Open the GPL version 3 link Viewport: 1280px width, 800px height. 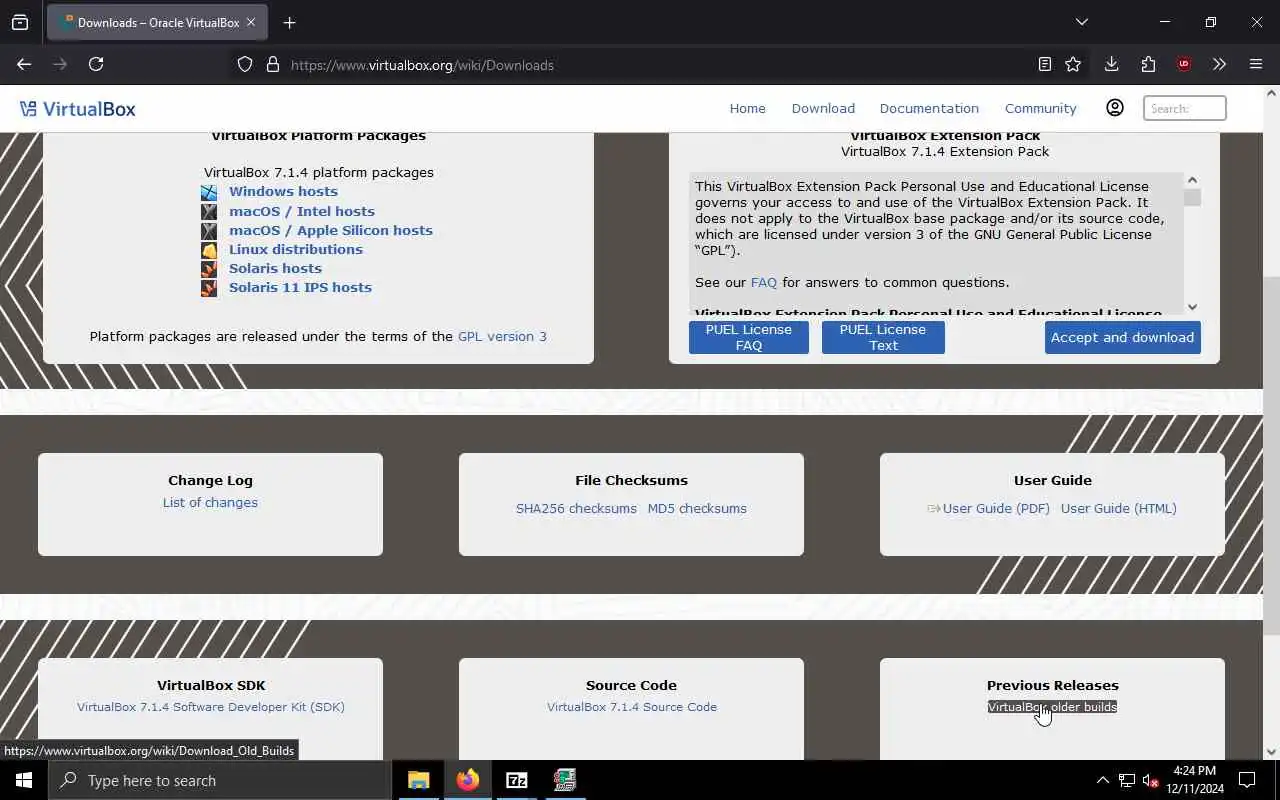point(502,336)
